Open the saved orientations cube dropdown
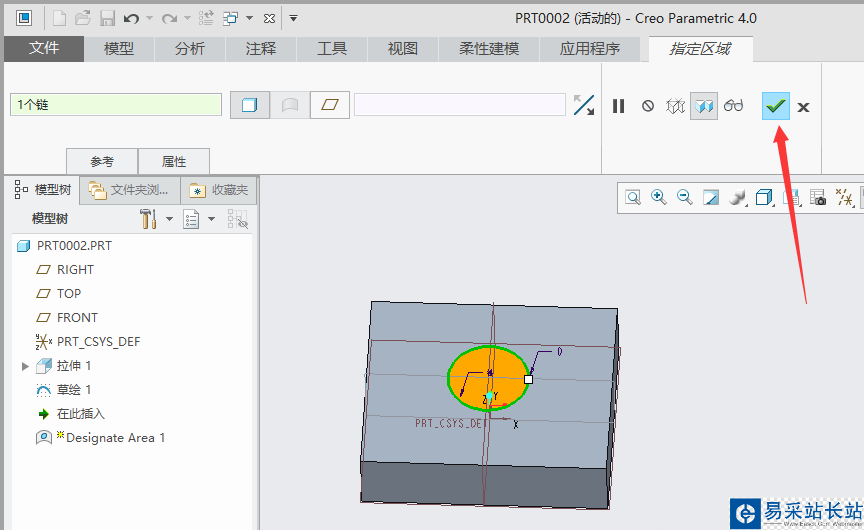Screen dimensions: 864x530 764,197
